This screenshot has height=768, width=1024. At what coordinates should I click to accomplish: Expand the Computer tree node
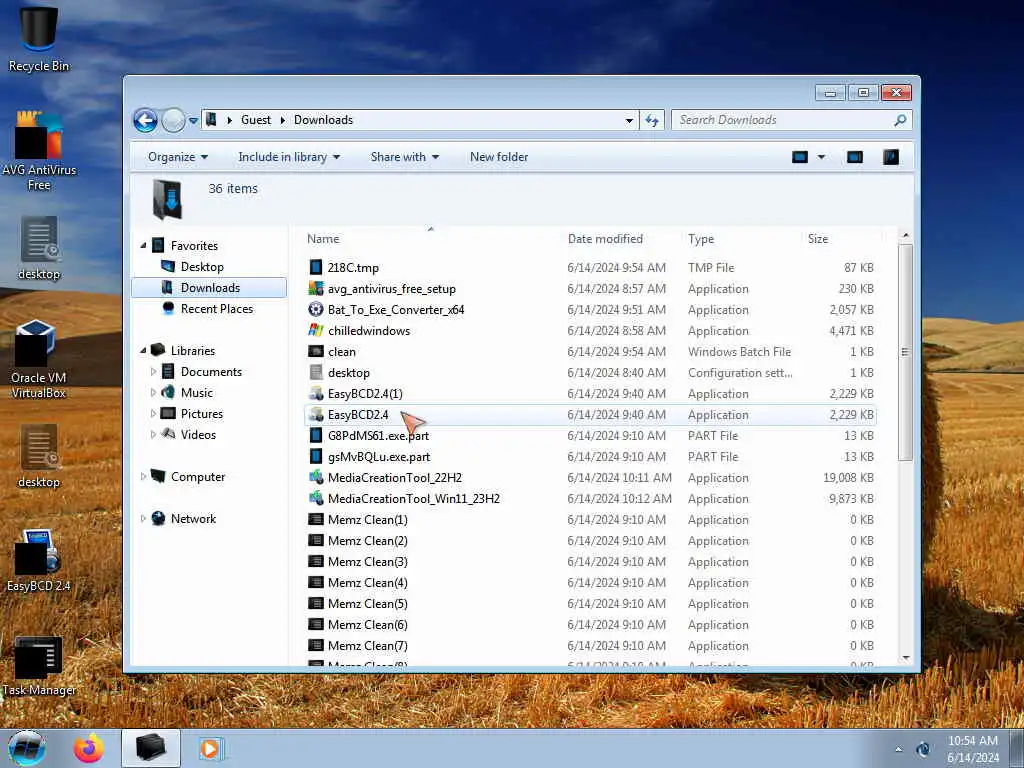coord(143,477)
